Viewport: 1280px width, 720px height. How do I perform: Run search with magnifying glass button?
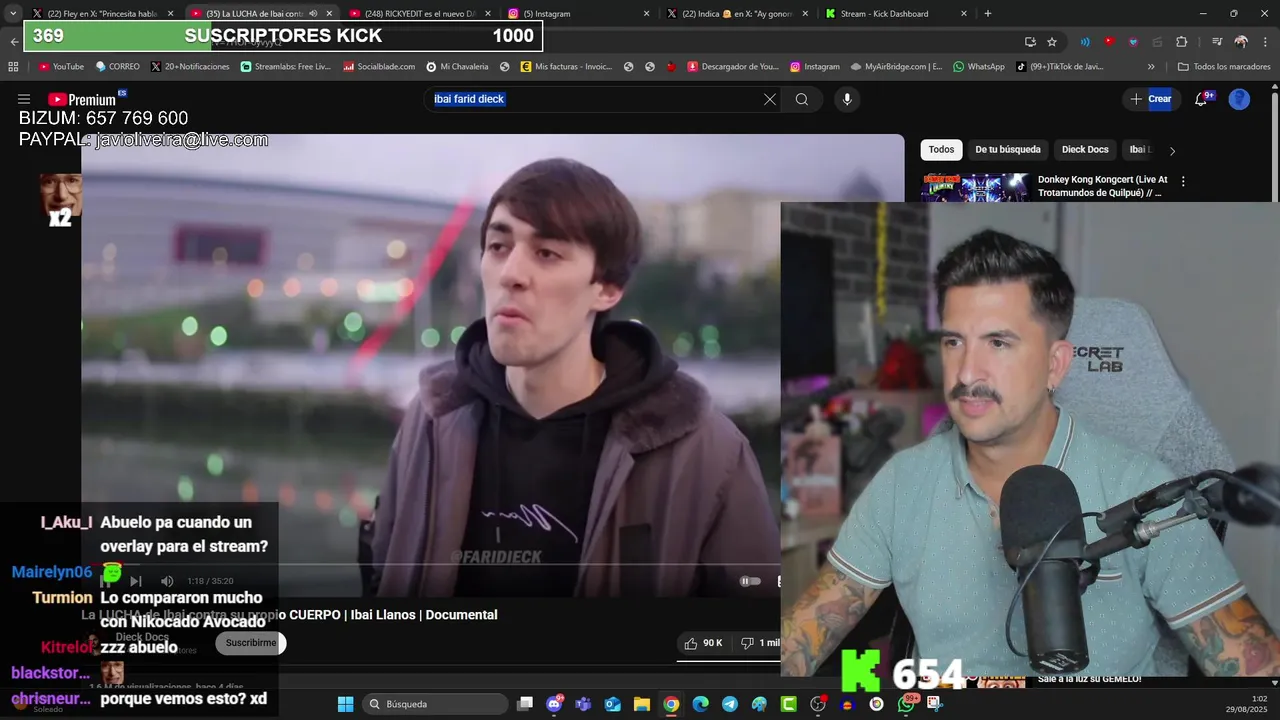click(802, 99)
